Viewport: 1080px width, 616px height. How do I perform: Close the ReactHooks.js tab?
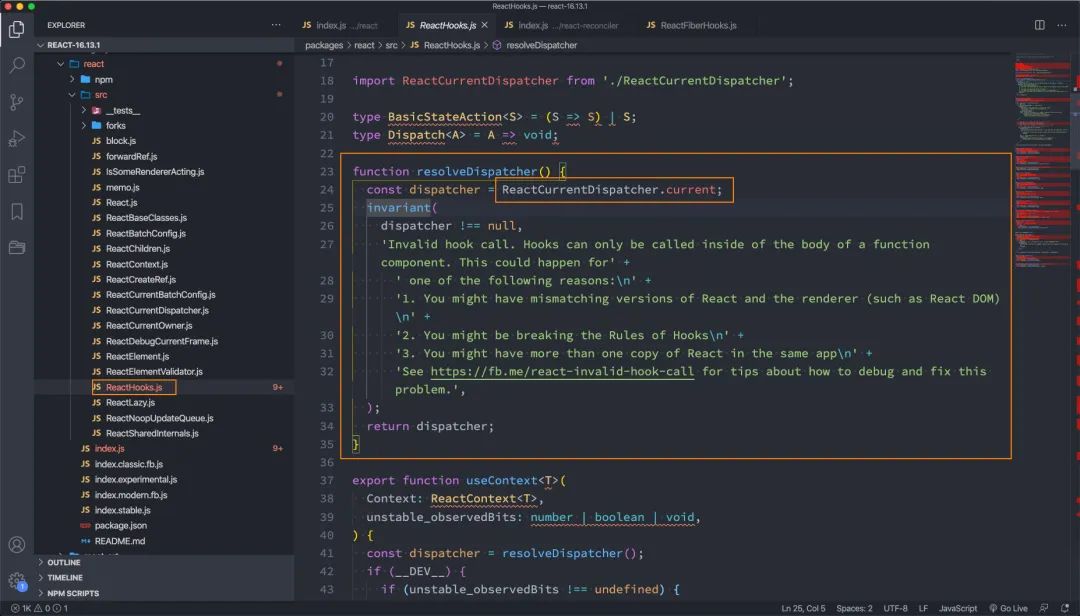click(484, 25)
